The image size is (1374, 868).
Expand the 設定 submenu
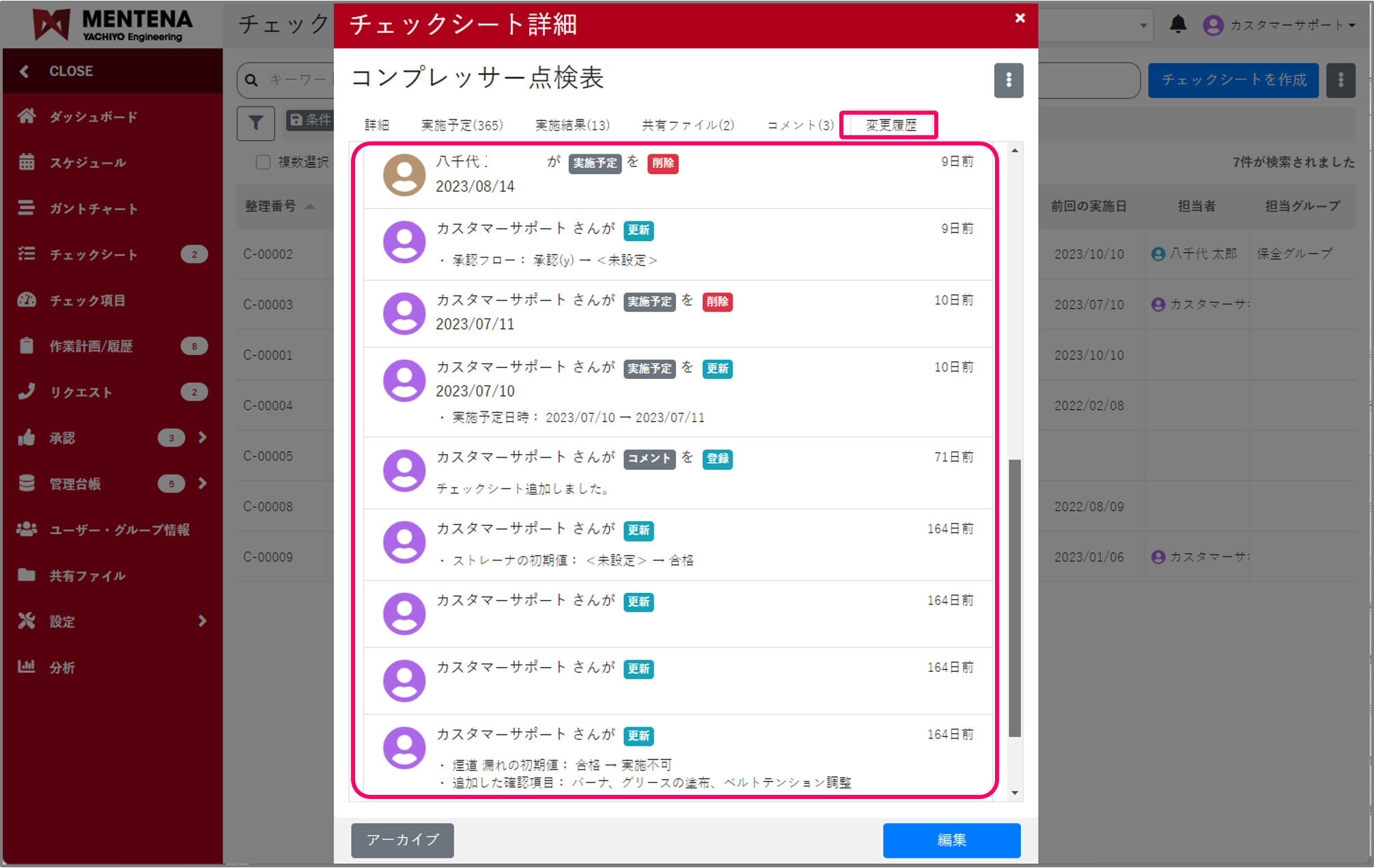coord(202,621)
